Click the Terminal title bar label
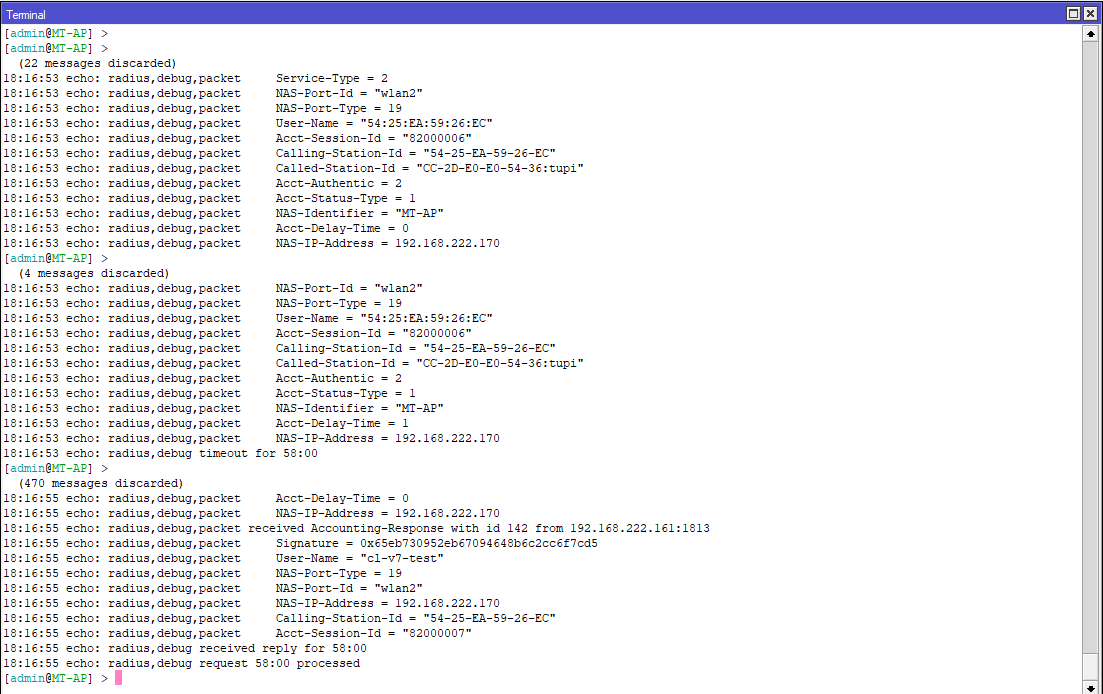The width and height of the screenshot is (1103, 694). point(26,15)
